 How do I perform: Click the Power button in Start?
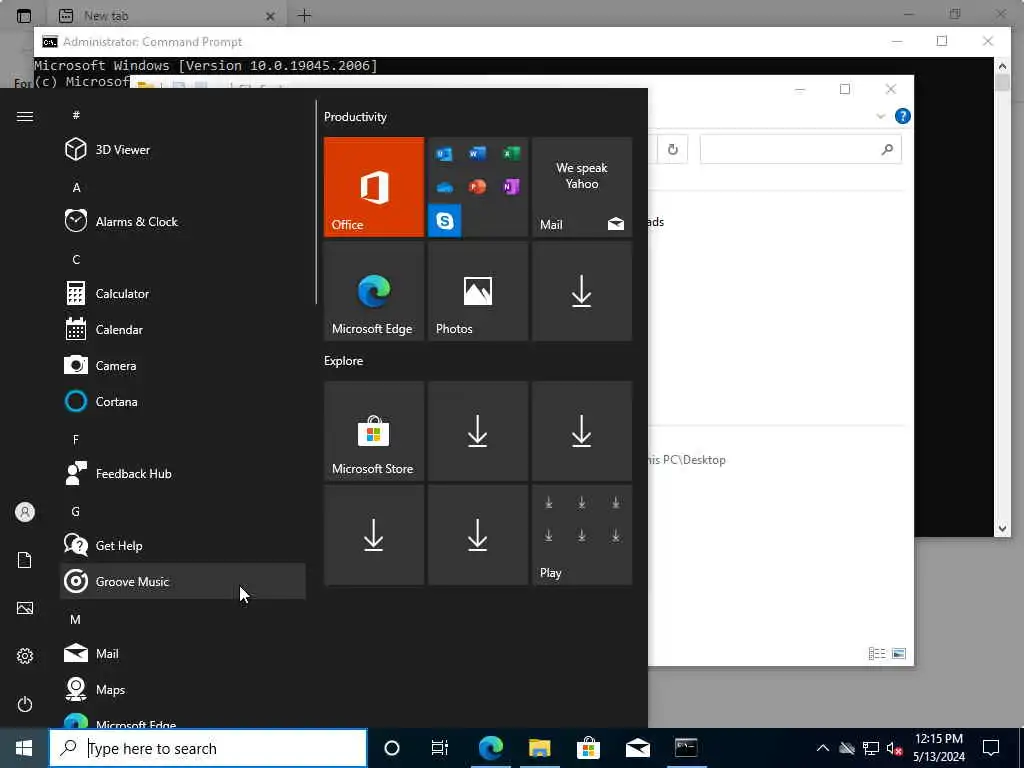coord(25,704)
